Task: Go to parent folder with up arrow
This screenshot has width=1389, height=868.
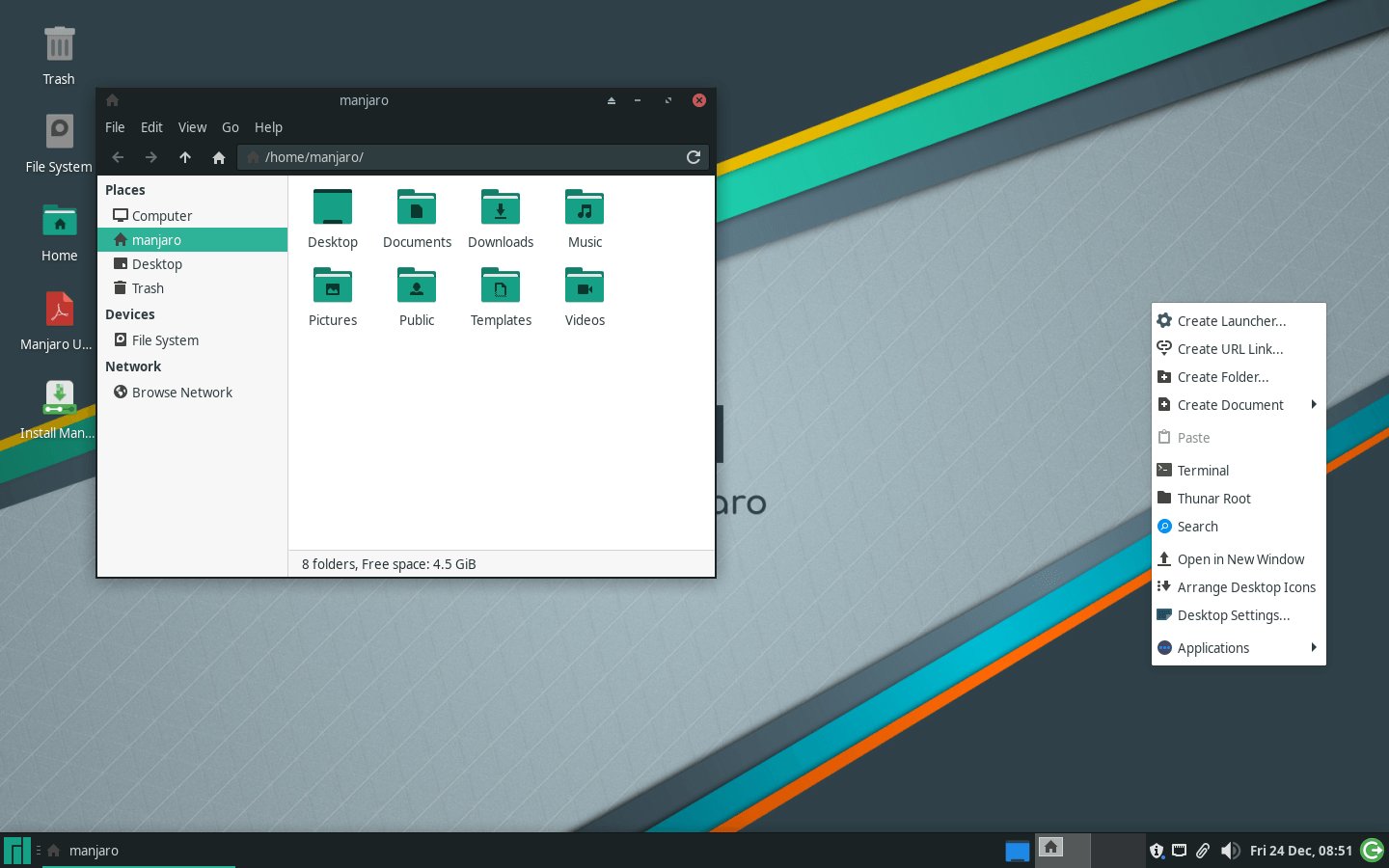Action: click(x=185, y=157)
